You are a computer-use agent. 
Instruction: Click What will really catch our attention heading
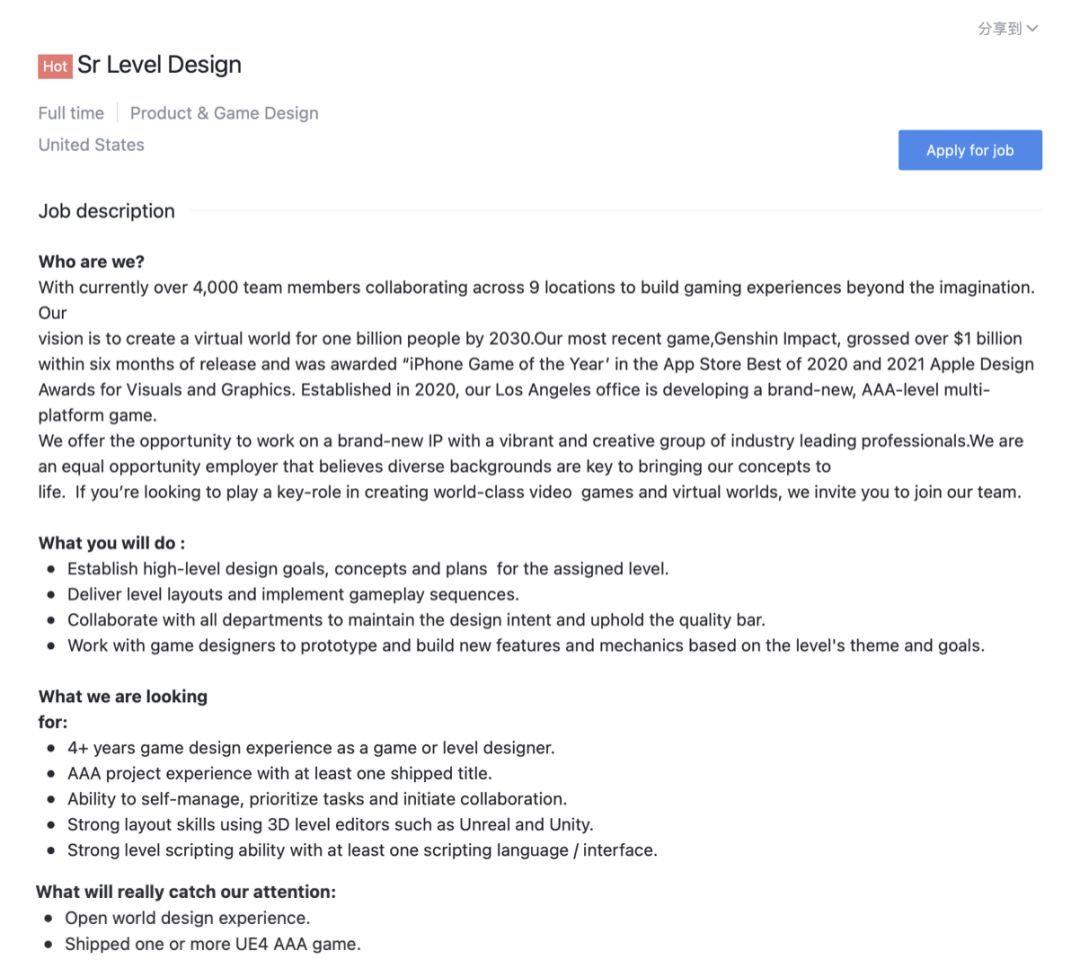point(186,892)
